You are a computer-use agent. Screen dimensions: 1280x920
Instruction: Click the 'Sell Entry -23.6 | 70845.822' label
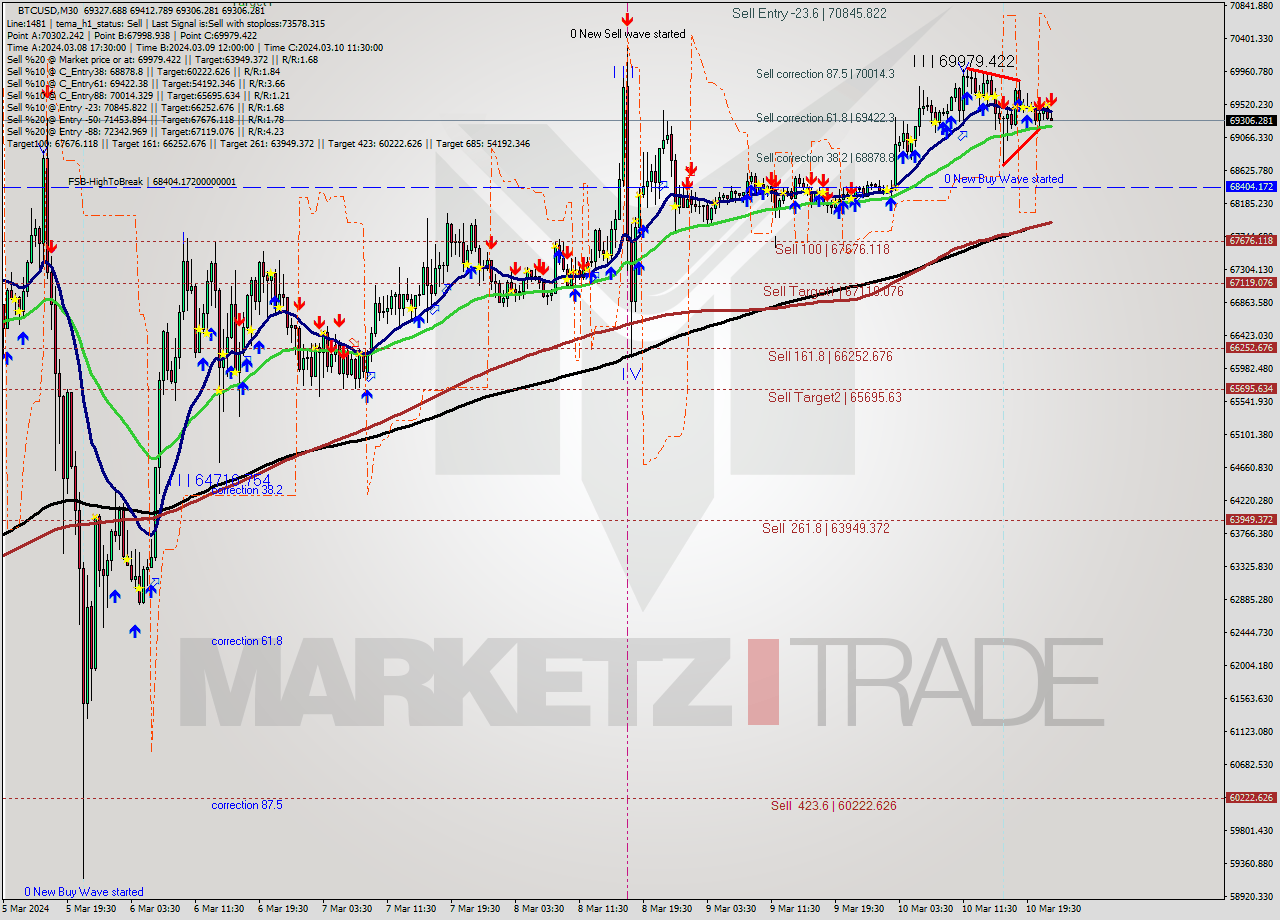click(809, 13)
